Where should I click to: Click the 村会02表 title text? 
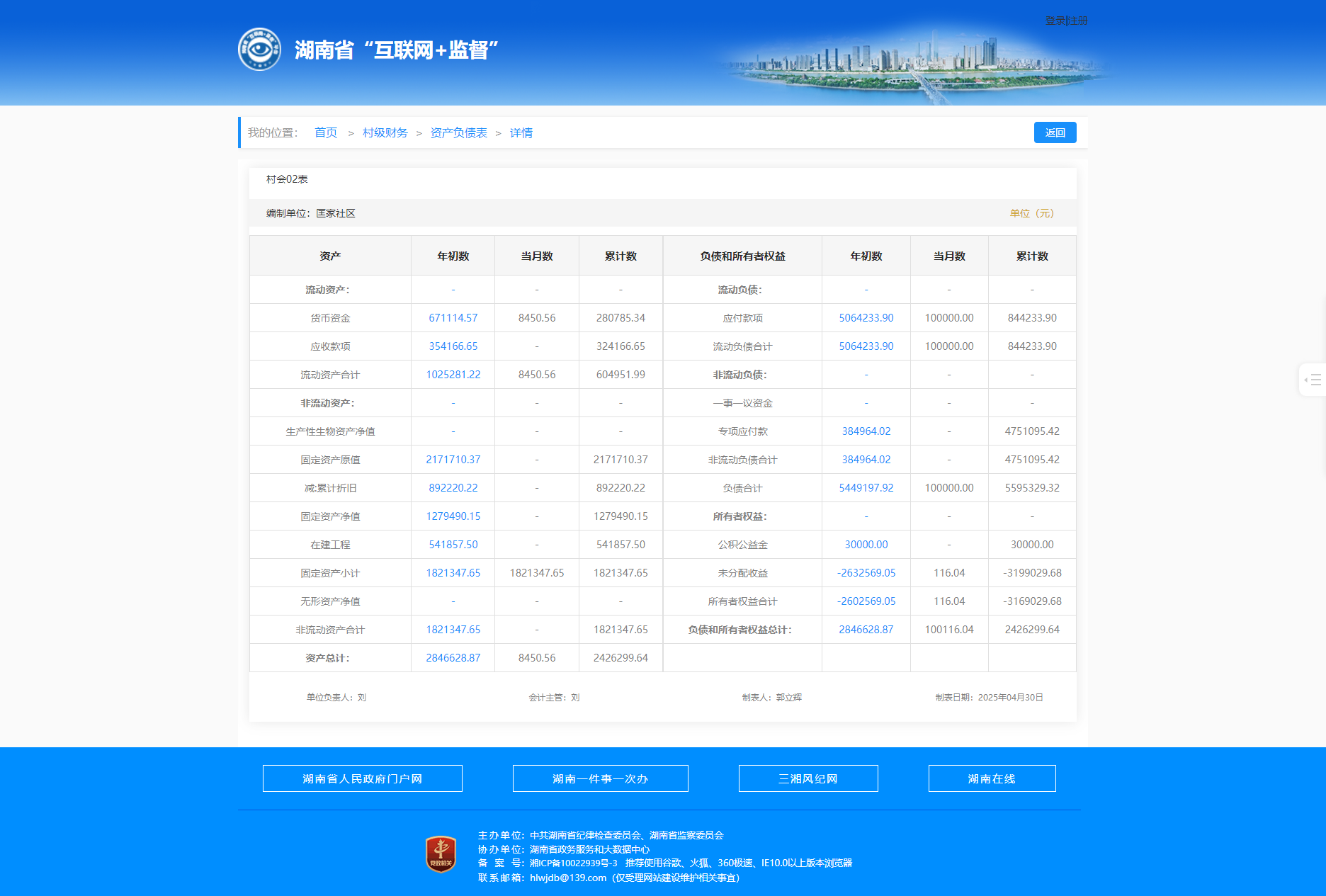(287, 179)
